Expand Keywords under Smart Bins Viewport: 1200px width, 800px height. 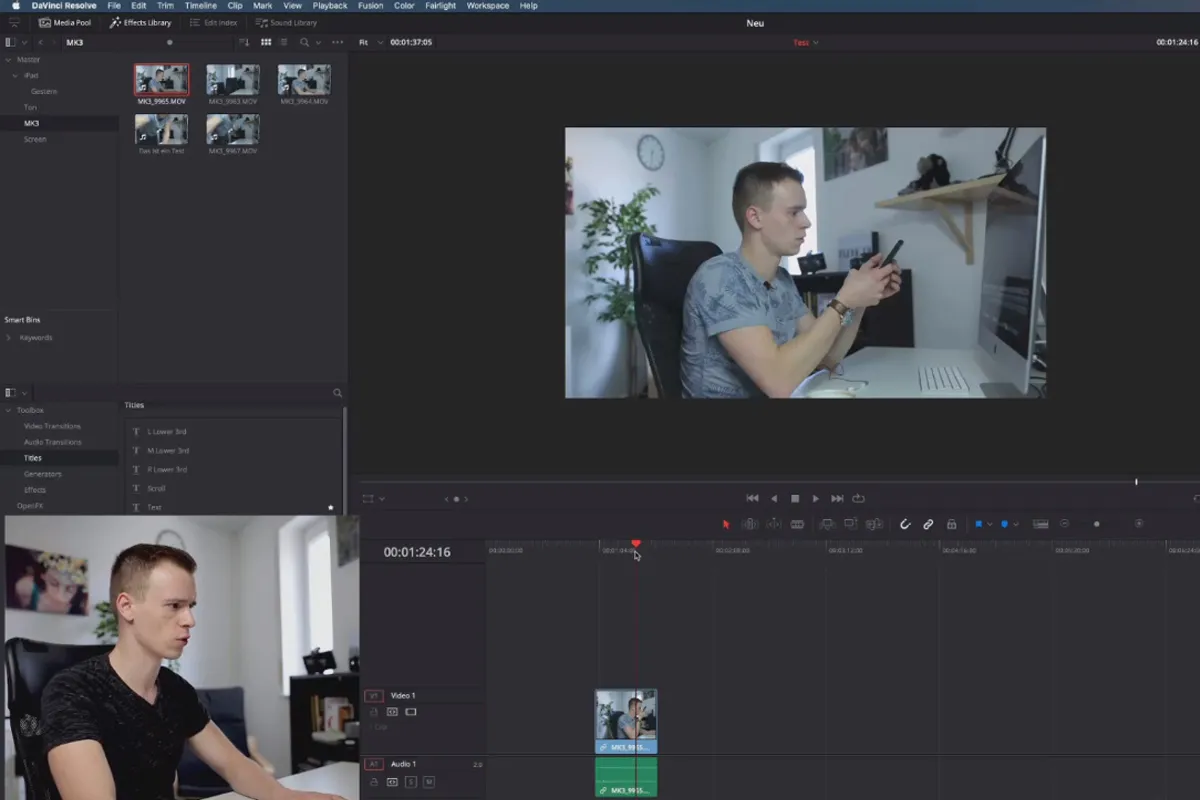9,338
